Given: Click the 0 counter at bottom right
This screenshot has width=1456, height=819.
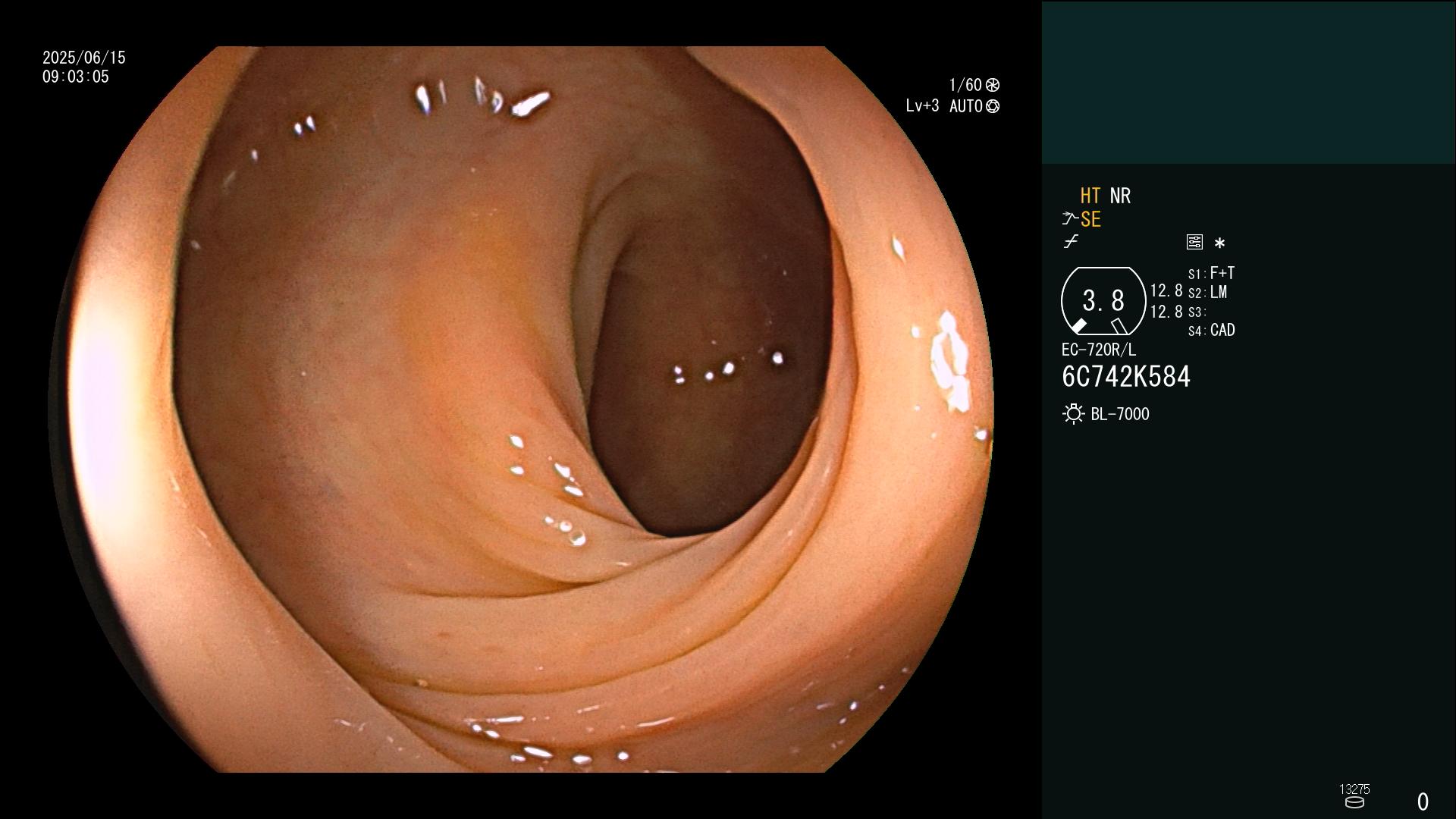Looking at the screenshot, I should pyautogui.click(x=1423, y=802).
